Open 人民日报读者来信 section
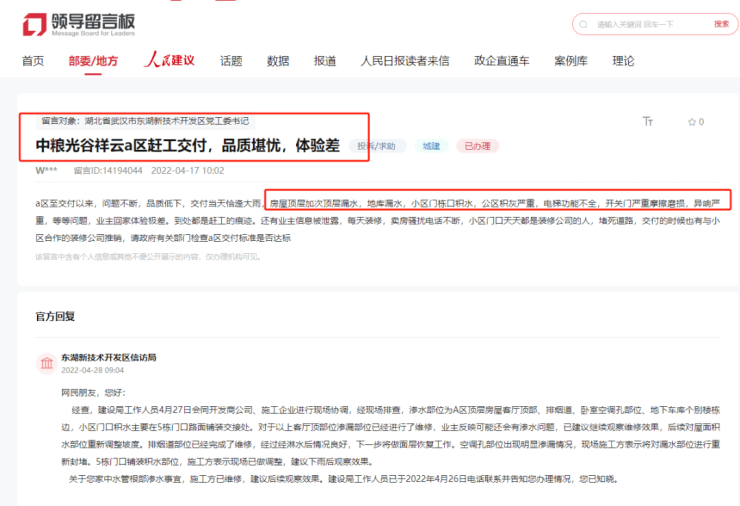 [405, 61]
